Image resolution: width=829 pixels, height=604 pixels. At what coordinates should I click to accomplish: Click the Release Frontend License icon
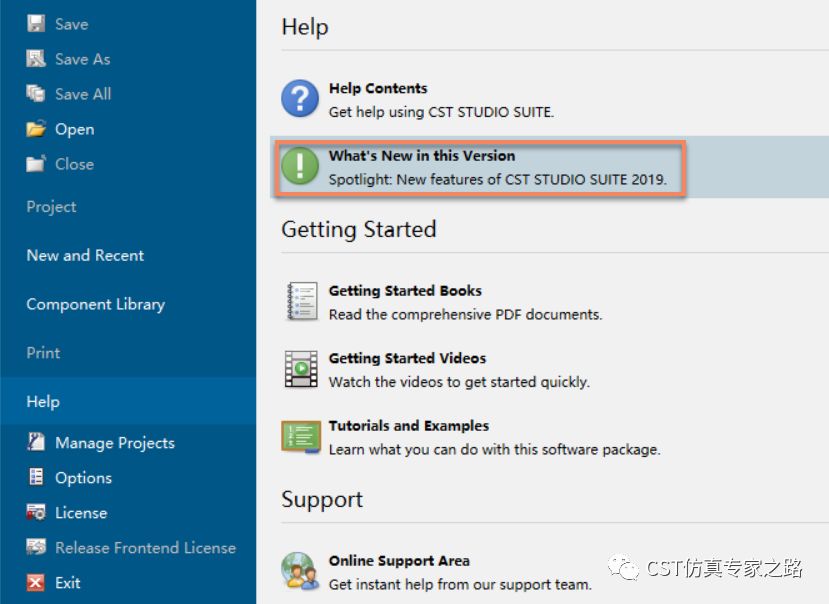36,547
